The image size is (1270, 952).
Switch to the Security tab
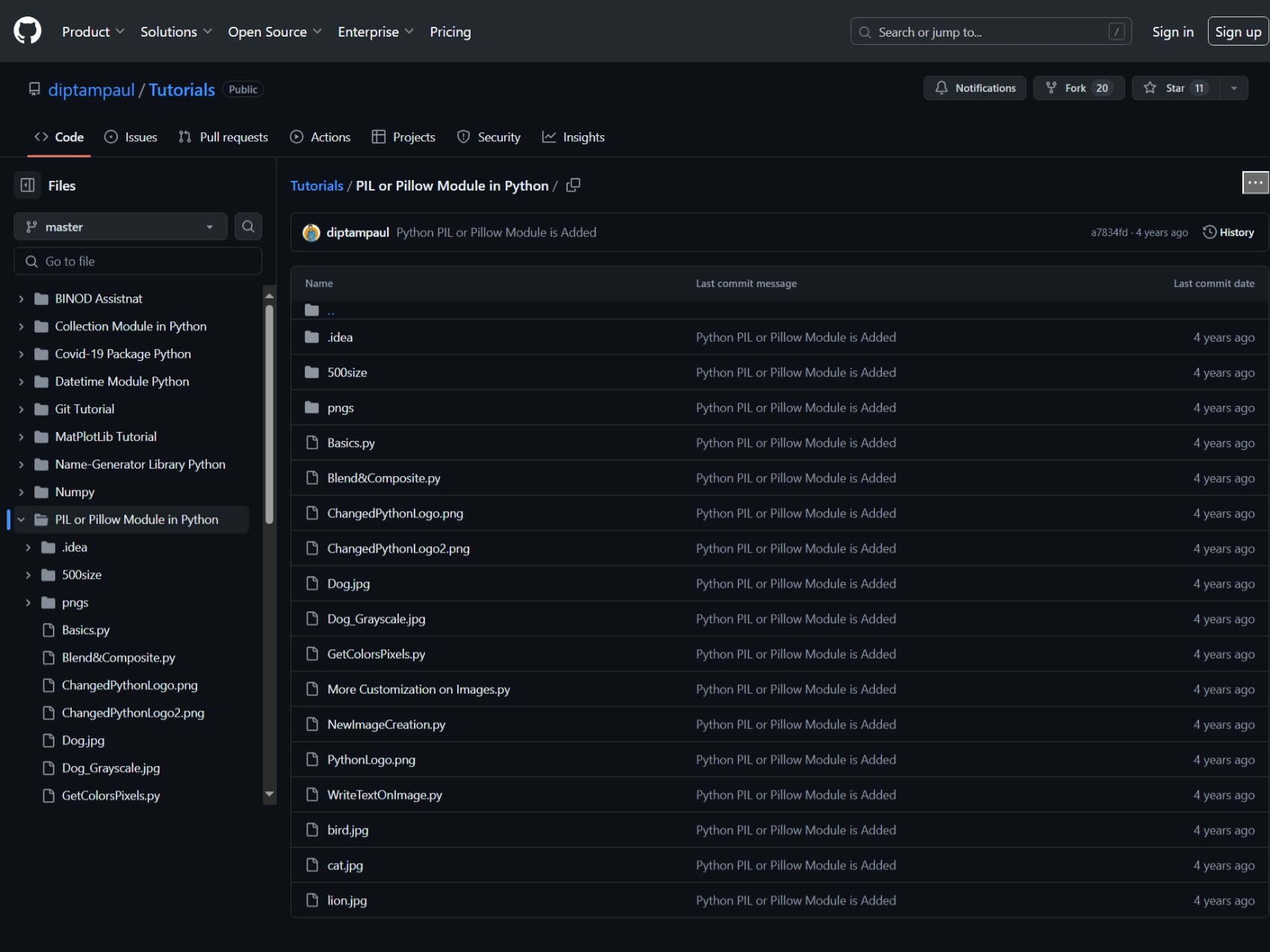(x=489, y=137)
